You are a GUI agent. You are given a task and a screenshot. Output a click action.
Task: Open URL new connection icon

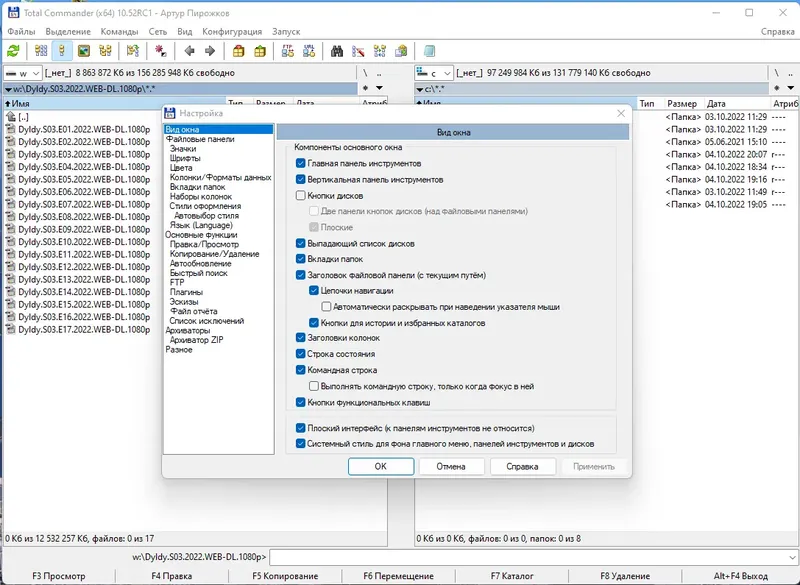[309, 51]
